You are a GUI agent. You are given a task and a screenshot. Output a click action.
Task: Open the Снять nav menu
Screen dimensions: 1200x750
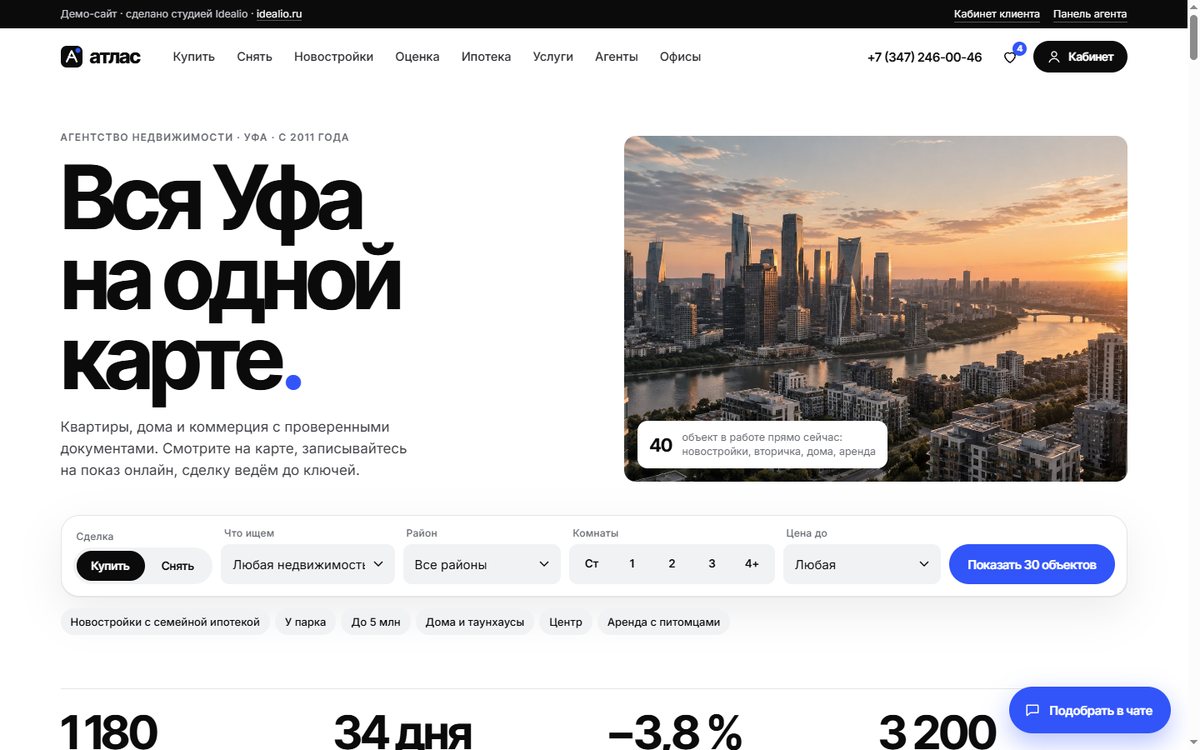tap(255, 57)
